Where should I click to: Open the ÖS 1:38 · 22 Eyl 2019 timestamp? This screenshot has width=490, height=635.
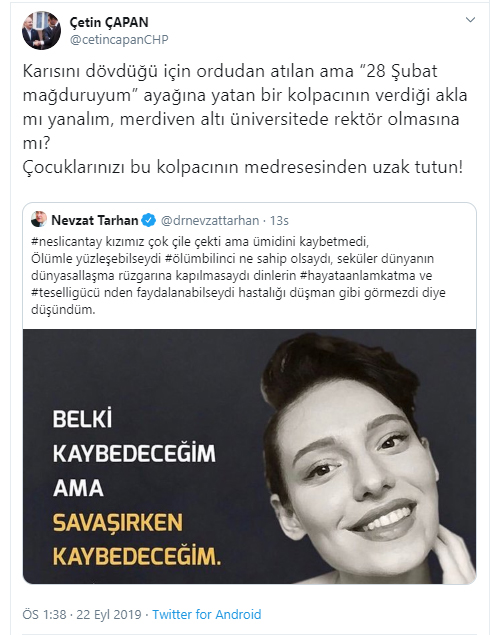click(82, 614)
